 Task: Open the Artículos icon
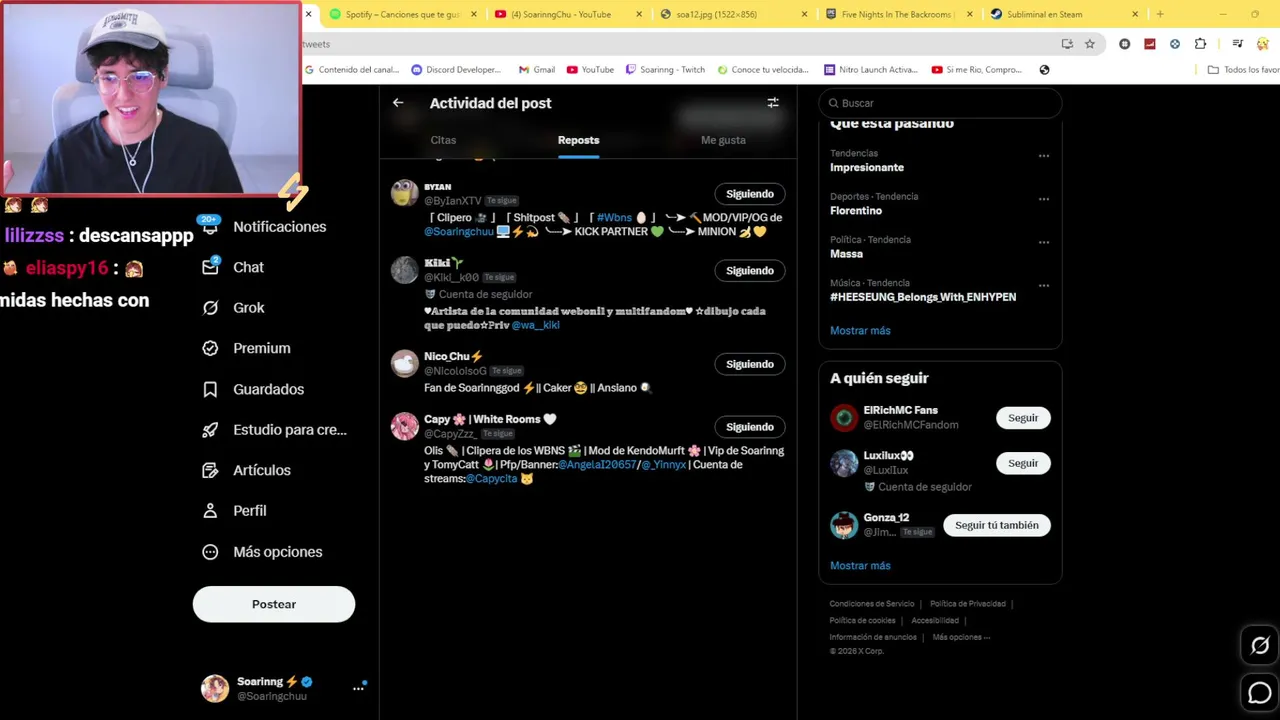[210, 470]
